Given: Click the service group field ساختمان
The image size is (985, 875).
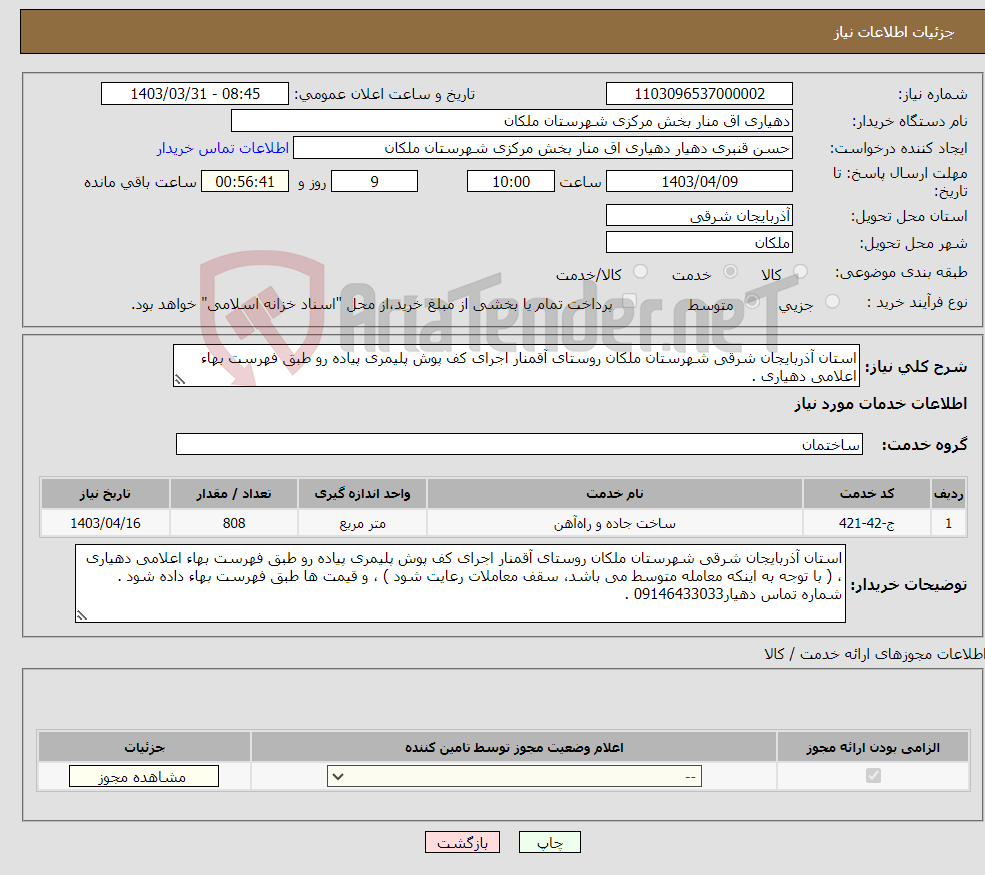Looking at the screenshot, I should (520, 444).
